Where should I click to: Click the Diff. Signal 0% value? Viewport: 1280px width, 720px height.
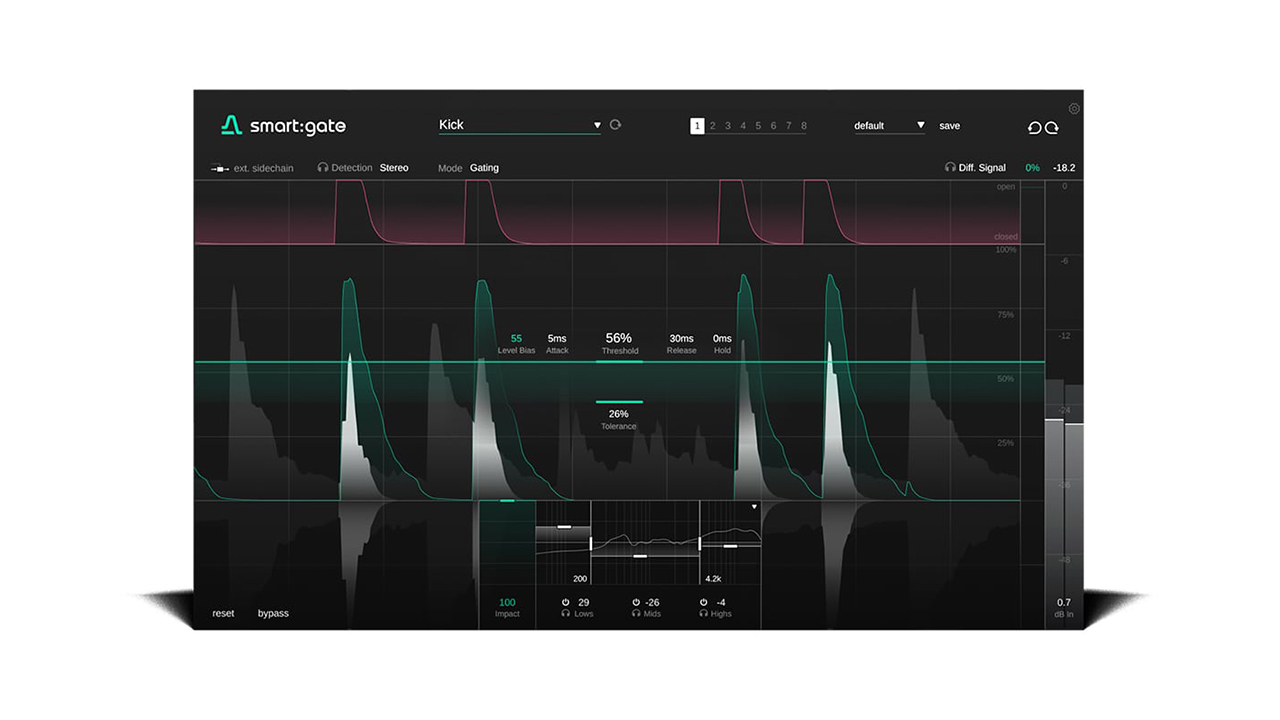point(1033,168)
